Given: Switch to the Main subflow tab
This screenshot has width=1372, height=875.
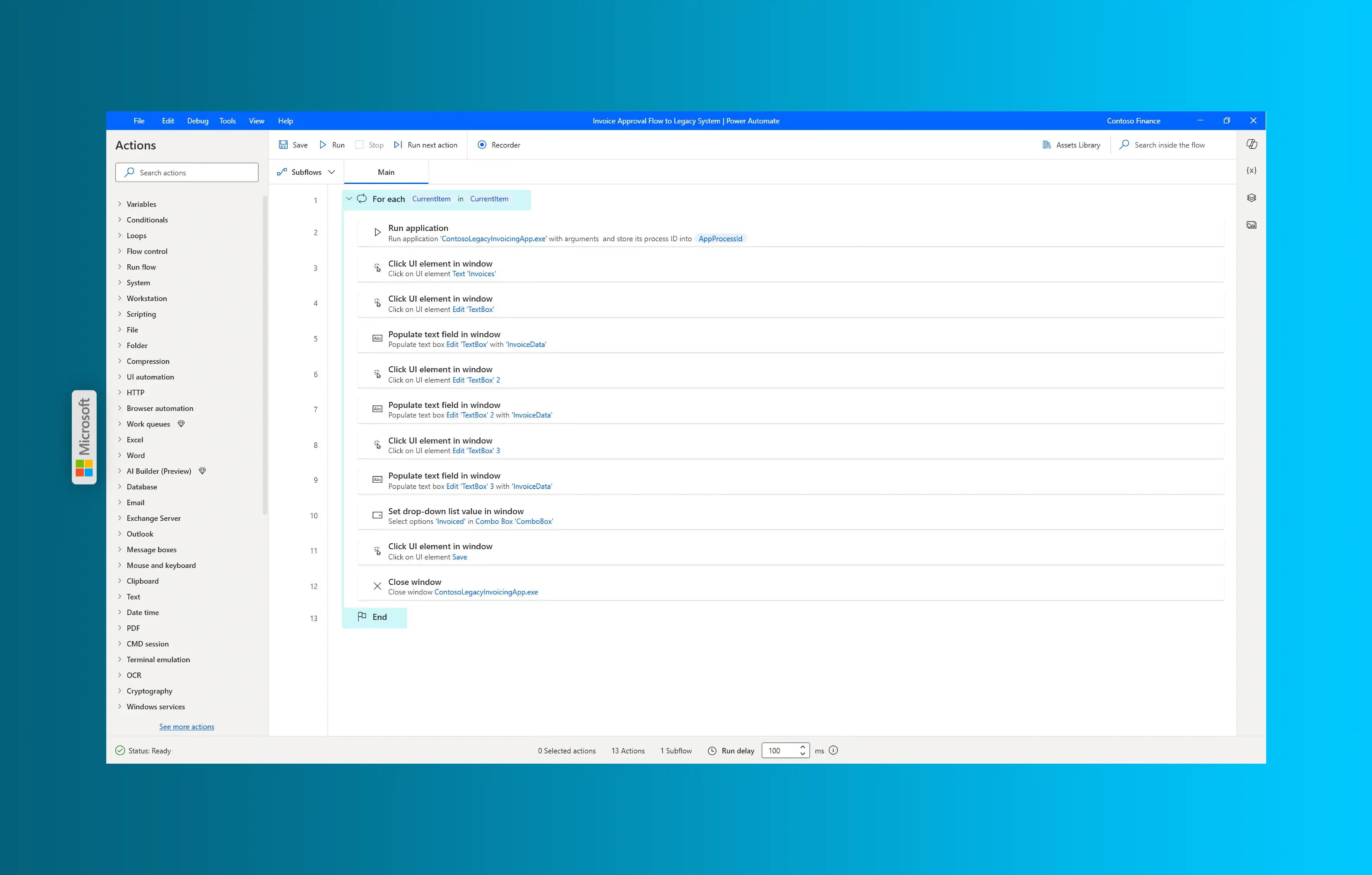Looking at the screenshot, I should pyautogui.click(x=386, y=172).
